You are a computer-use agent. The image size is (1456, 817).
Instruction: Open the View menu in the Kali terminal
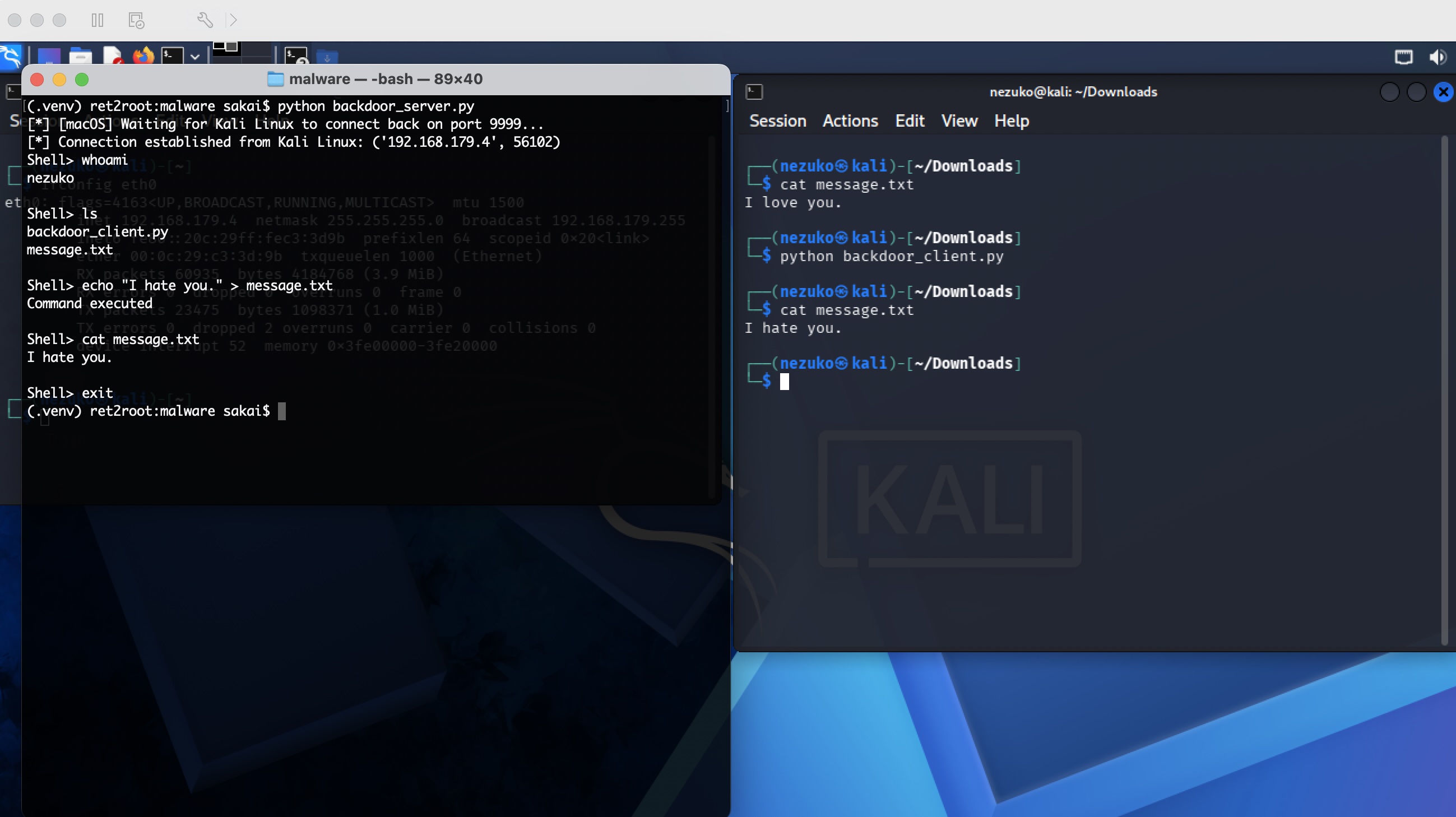pyautogui.click(x=958, y=120)
